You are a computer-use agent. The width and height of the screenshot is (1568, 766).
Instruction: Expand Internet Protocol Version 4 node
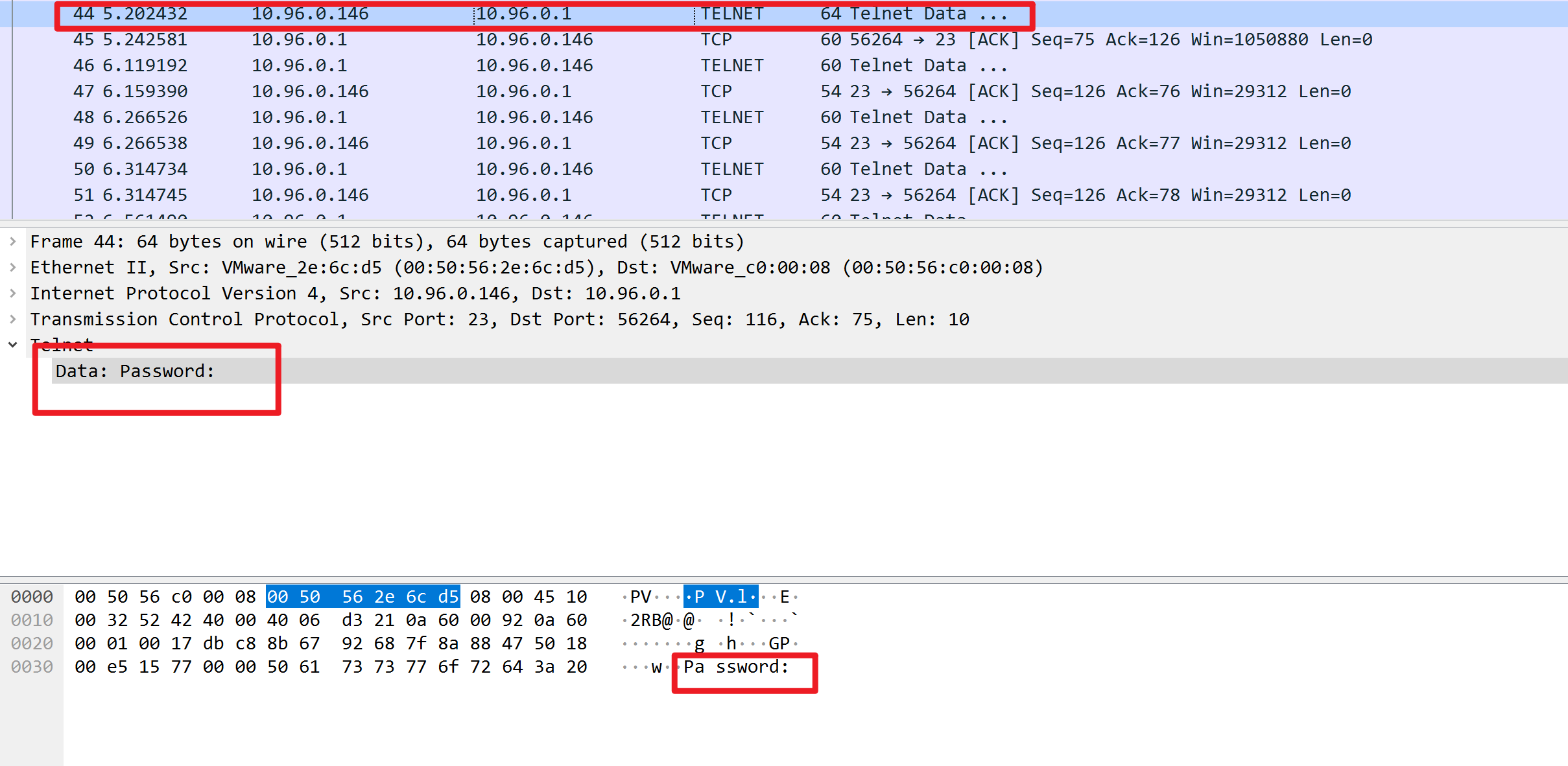(x=12, y=294)
